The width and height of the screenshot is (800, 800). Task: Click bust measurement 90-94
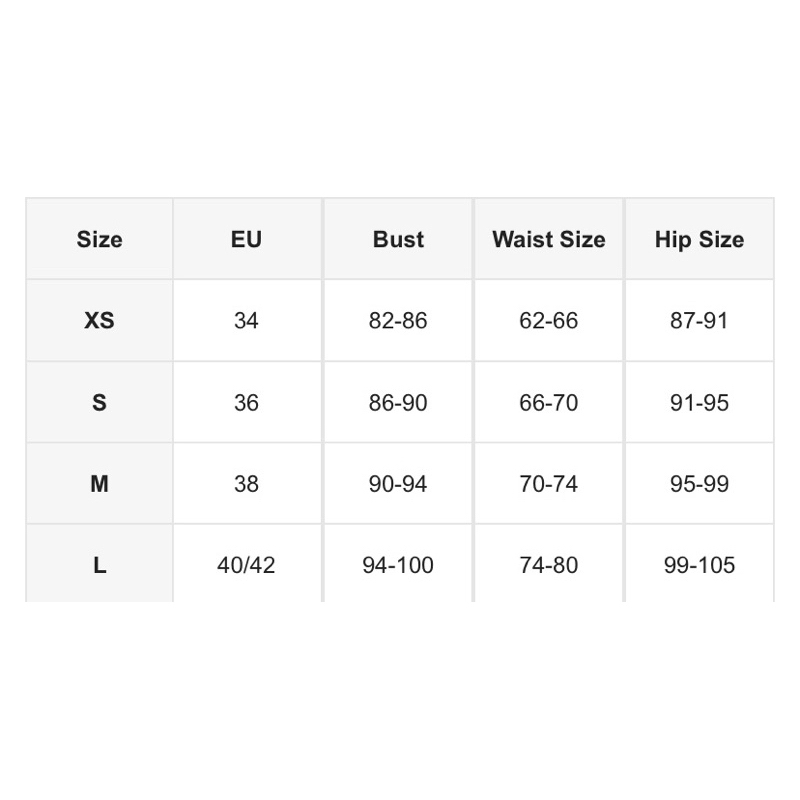tap(398, 484)
